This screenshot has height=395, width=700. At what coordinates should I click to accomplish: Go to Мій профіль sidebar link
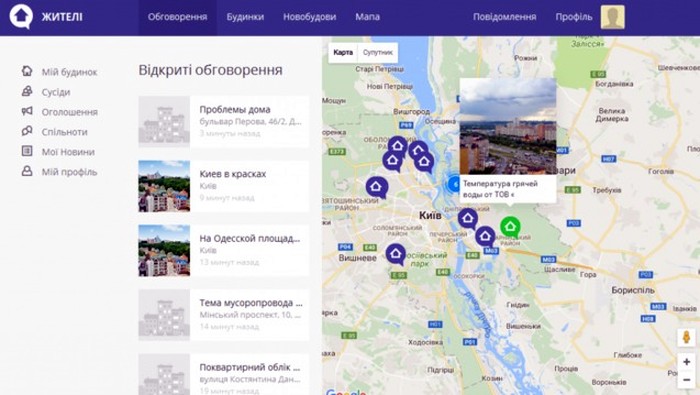(69, 172)
